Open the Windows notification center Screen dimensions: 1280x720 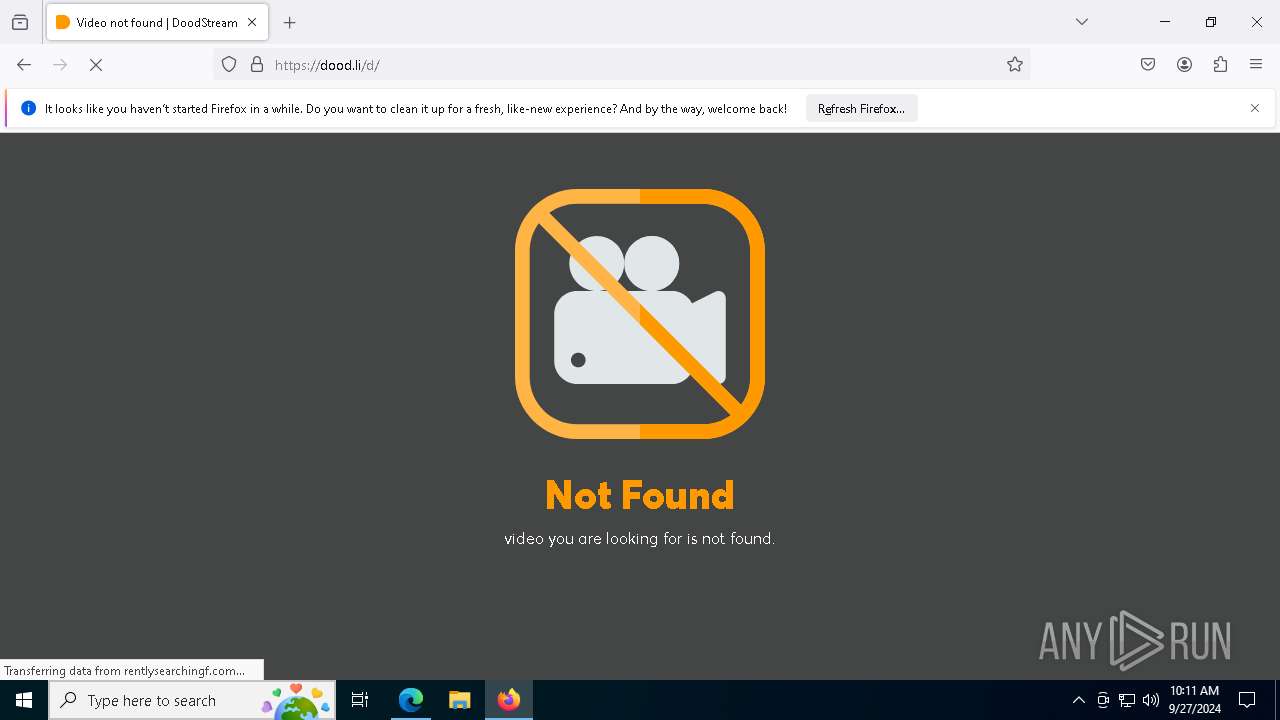tap(1247, 700)
